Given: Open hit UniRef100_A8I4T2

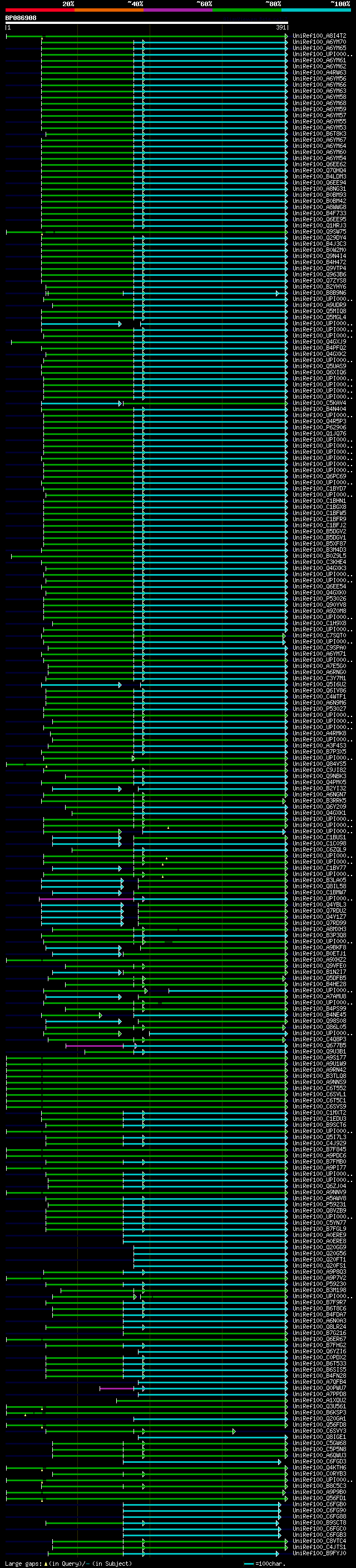Looking at the screenshot, I should pyautogui.click(x=319, y=36).
